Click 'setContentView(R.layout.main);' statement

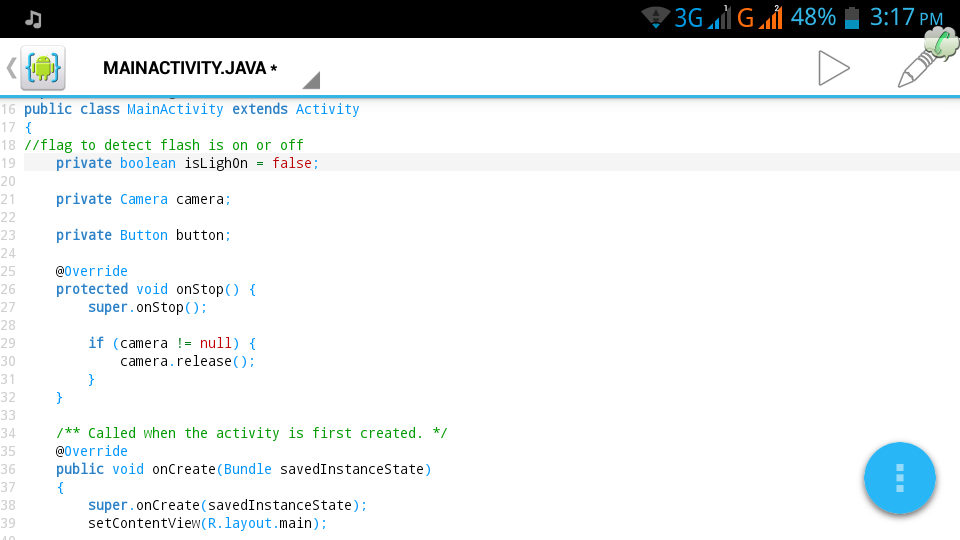208,523
